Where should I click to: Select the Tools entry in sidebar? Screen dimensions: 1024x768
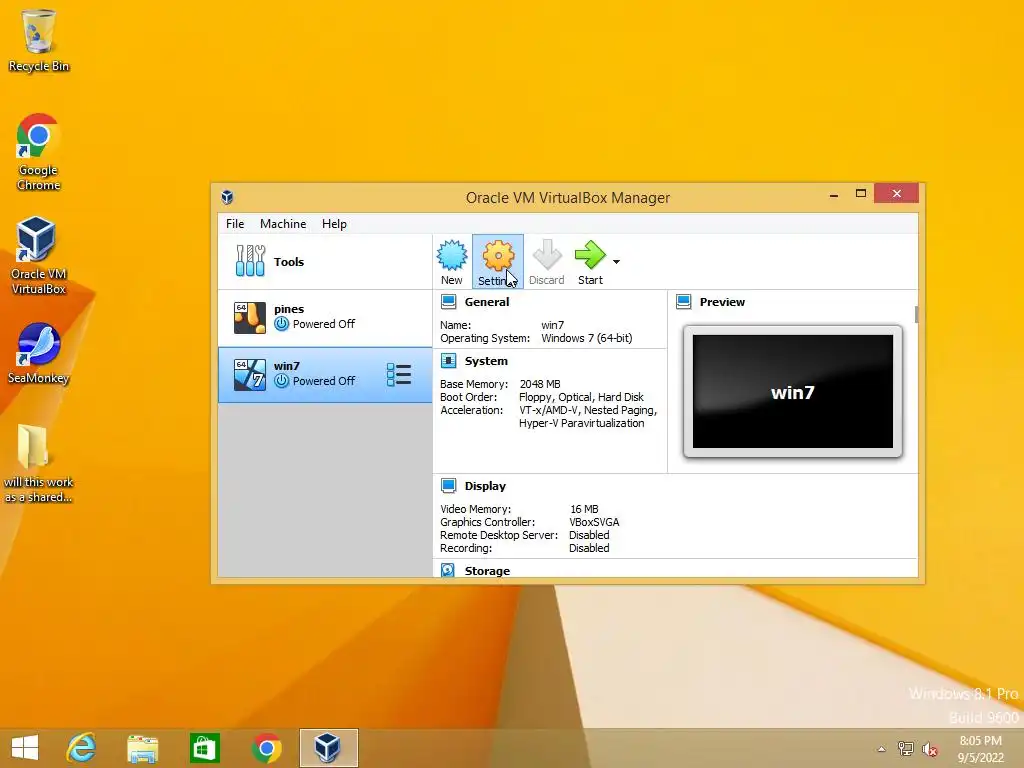click(325, 262)
